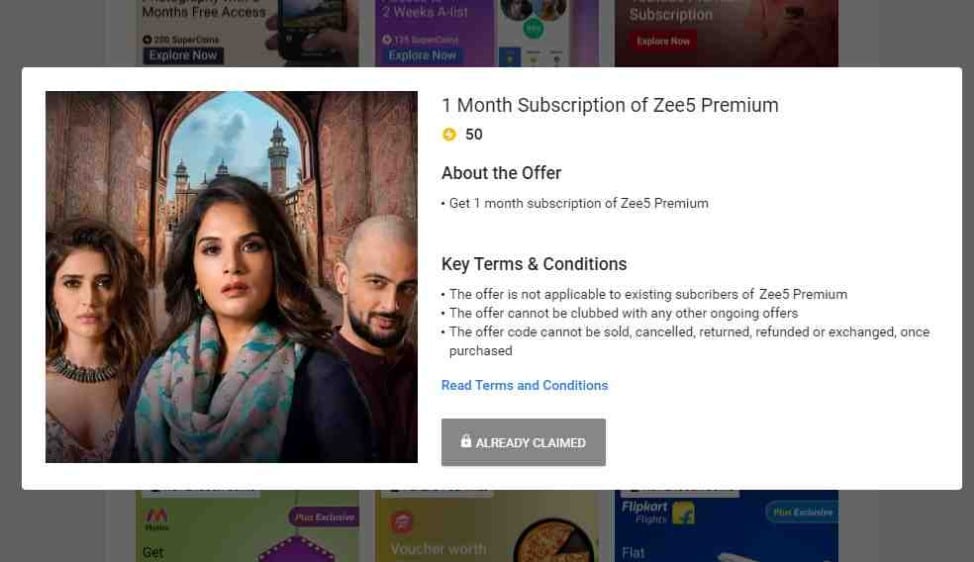This screenshot has width=974, height=562.
Task: Click the 1 Month Subscription Zee5 title
Action: (x=609, y=105)
